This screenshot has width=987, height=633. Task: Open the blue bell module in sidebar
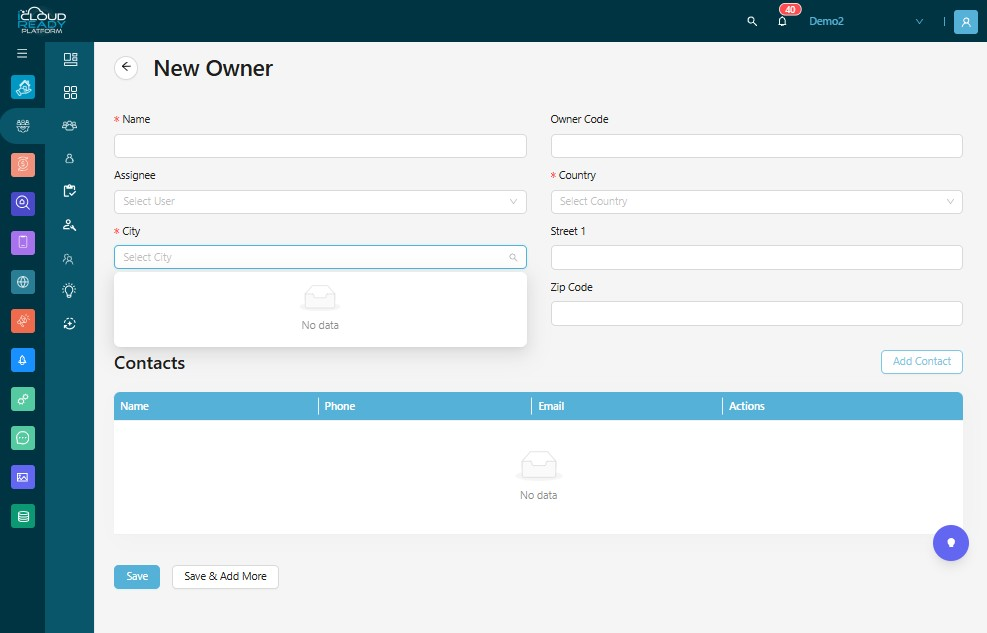click(x=23, y=360)
